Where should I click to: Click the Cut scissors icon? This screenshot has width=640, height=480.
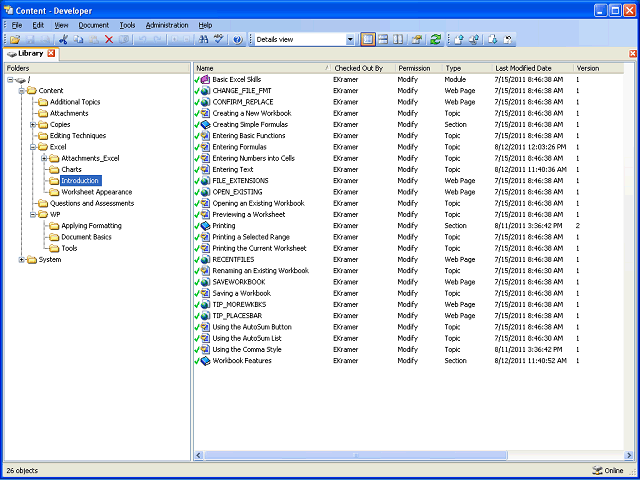(63, 40)
